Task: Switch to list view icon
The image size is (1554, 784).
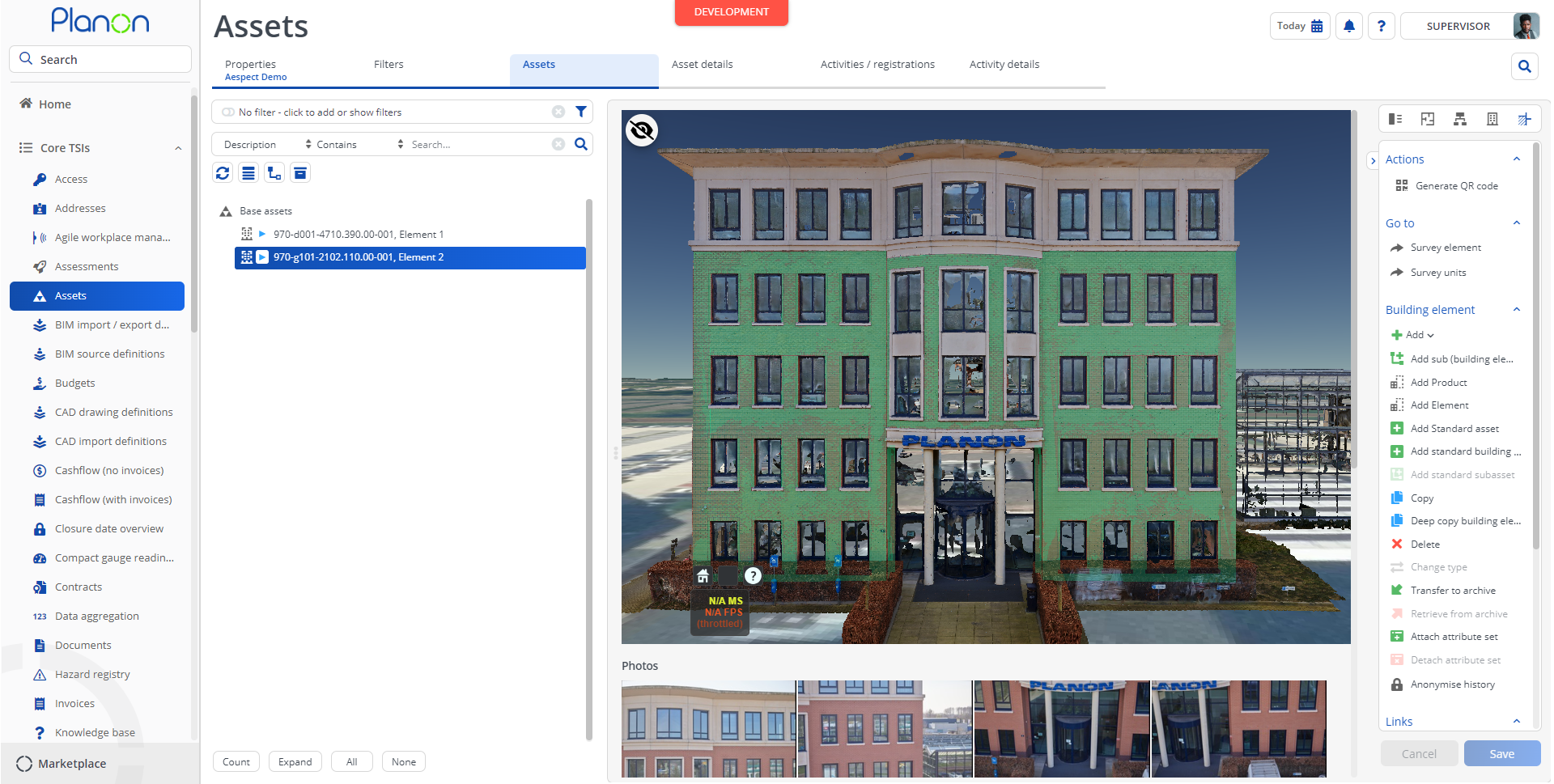Action: [x=248, y=173]
